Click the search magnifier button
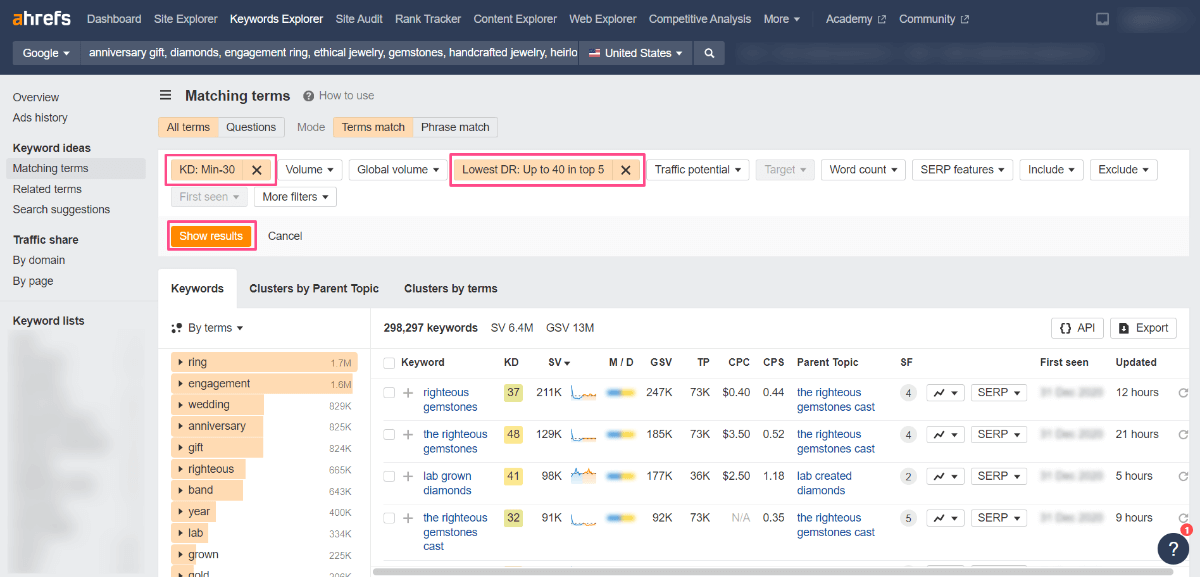Viewport: 1200px width, 577px height. [709, 53]
